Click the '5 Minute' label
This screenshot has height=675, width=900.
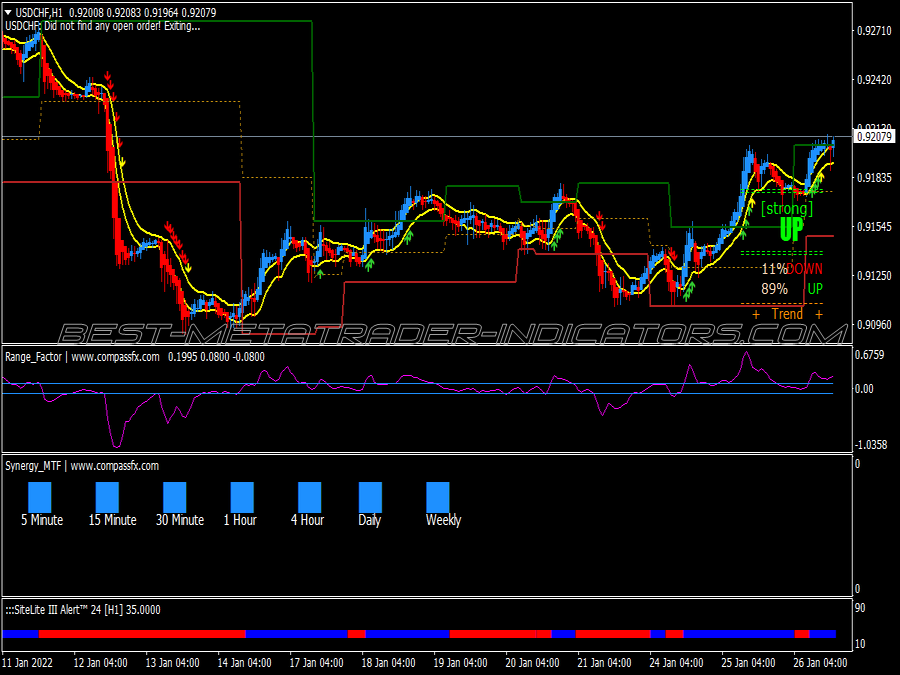click(x=42, y=520)
